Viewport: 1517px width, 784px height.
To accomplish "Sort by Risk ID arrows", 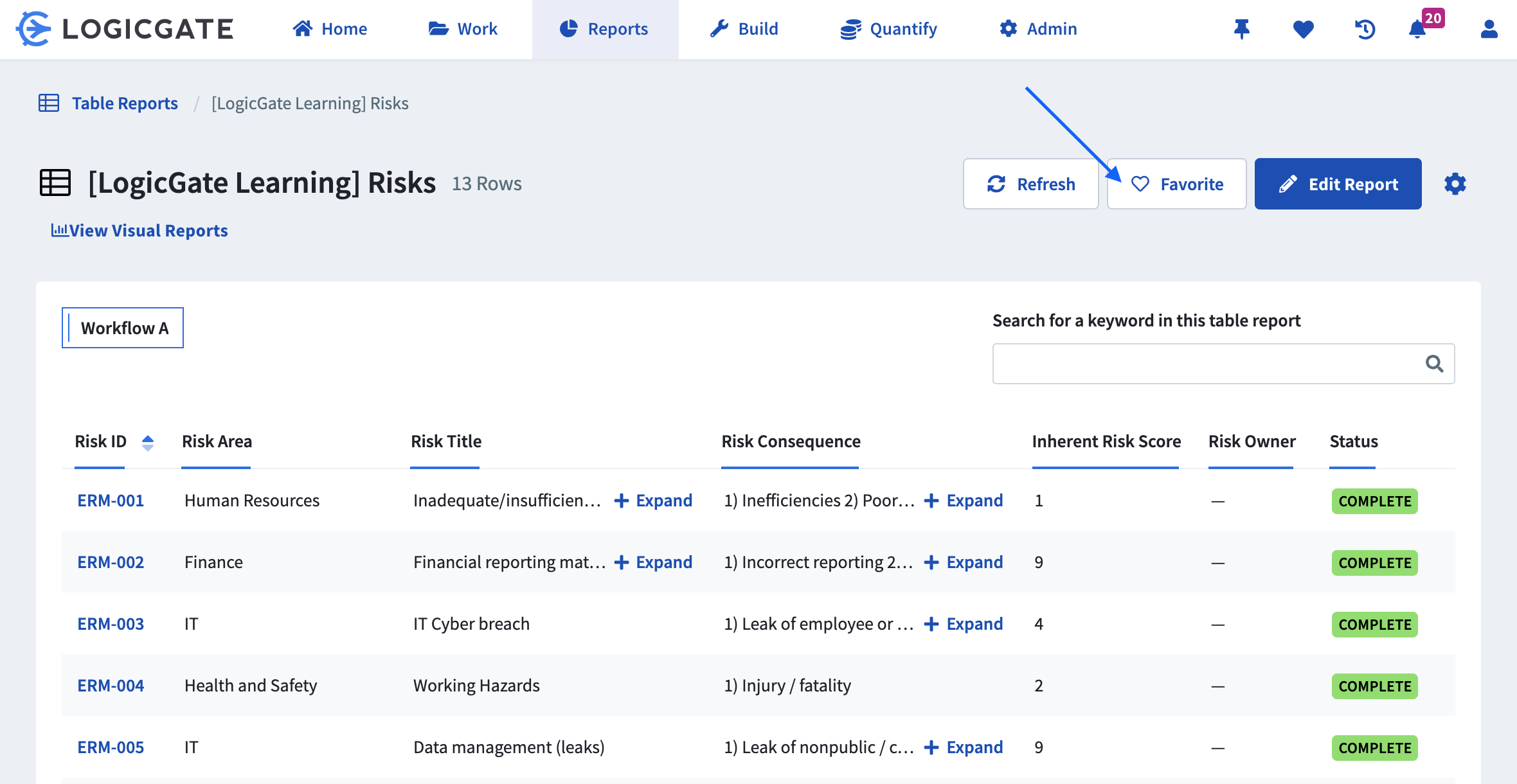I will pos(148,442).
